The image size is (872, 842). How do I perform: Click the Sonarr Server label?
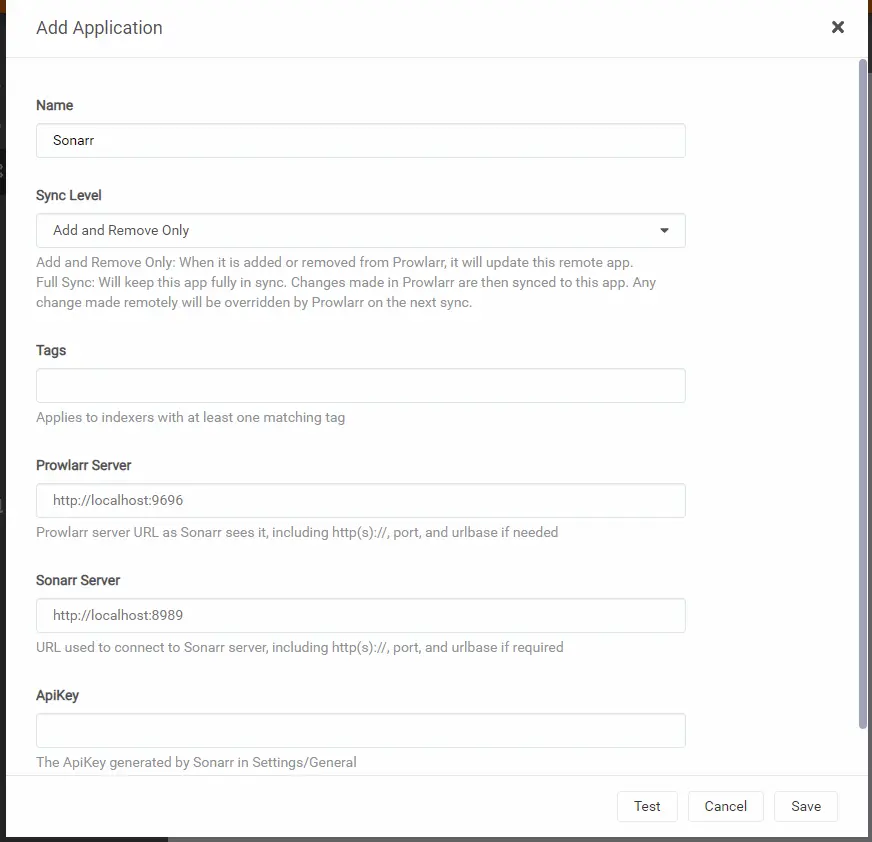[78, 580]
